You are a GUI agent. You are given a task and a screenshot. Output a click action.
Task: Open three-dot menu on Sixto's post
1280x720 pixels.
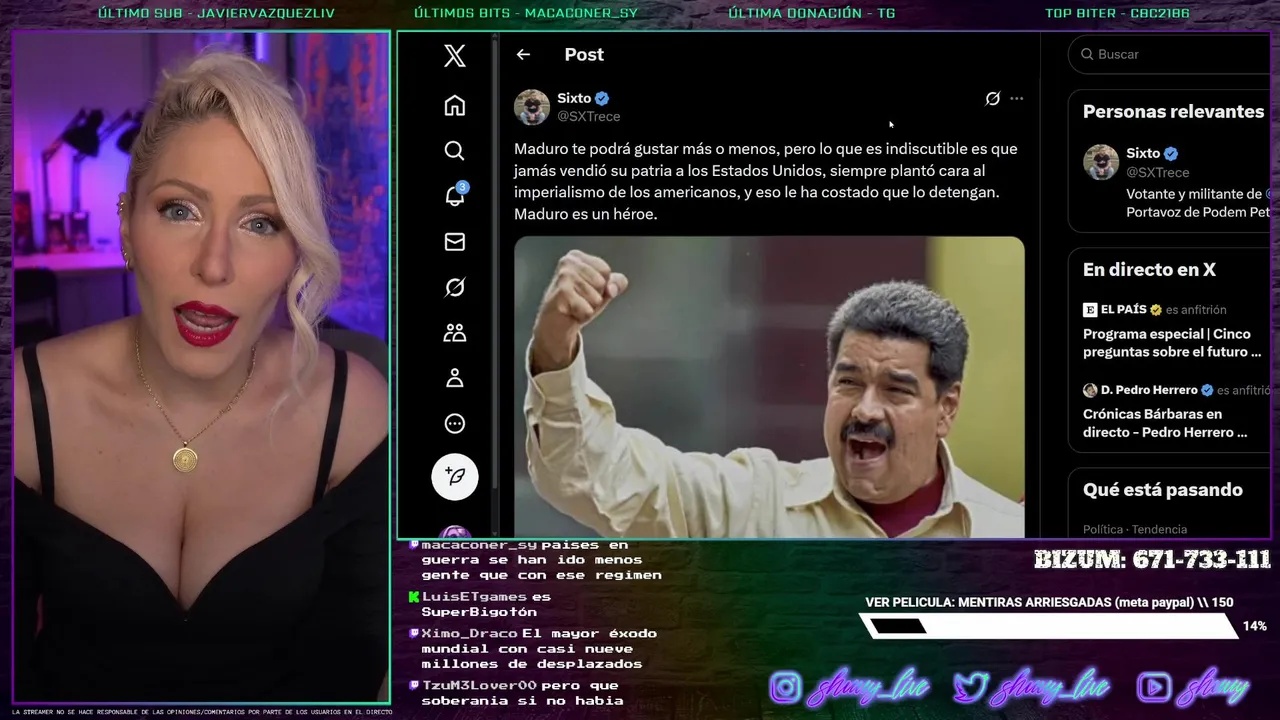click(x=1016, y=98)
